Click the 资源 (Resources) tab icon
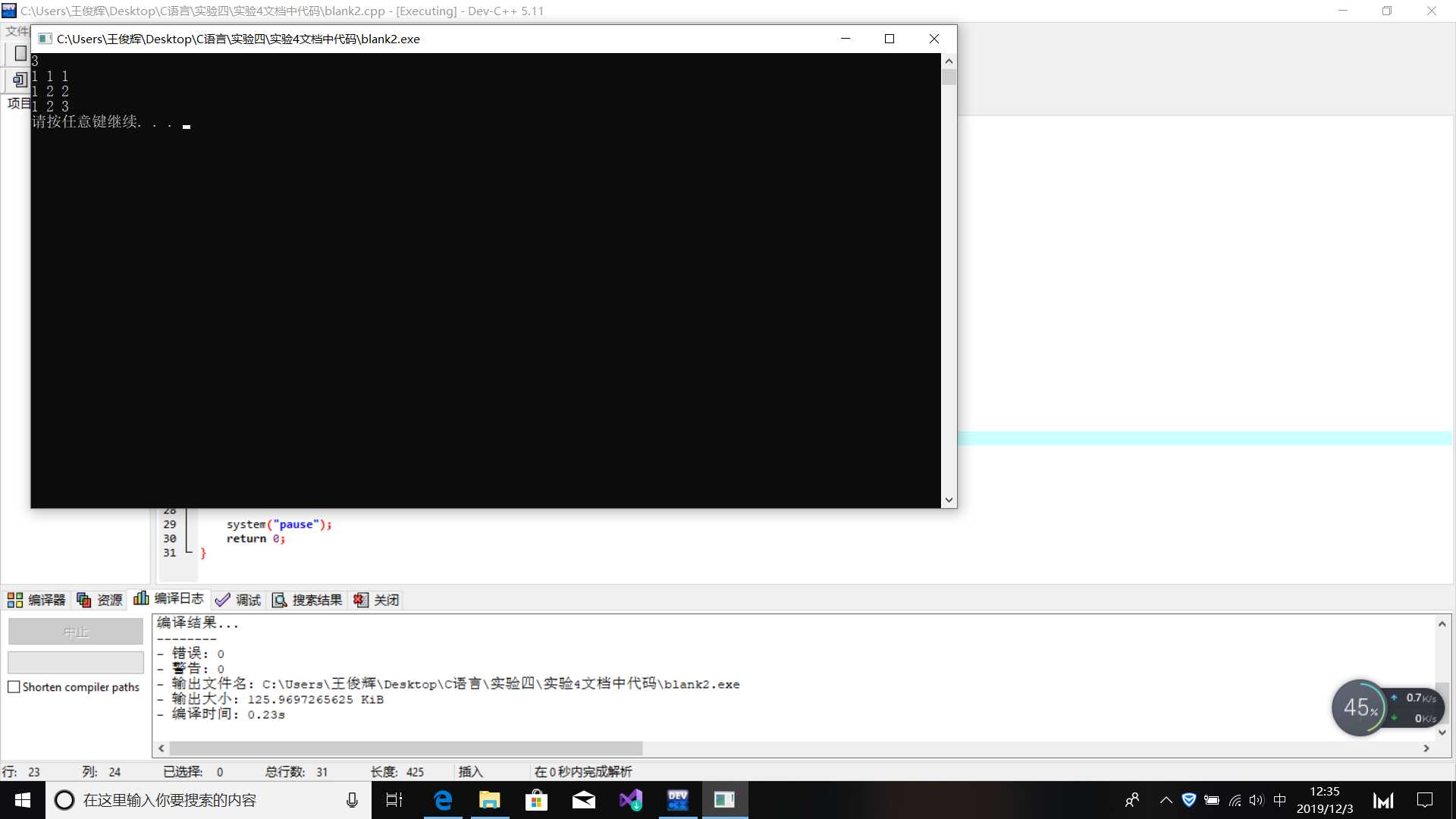The height and width of the screenshot is (819, 1456). (x=84, y=600)
